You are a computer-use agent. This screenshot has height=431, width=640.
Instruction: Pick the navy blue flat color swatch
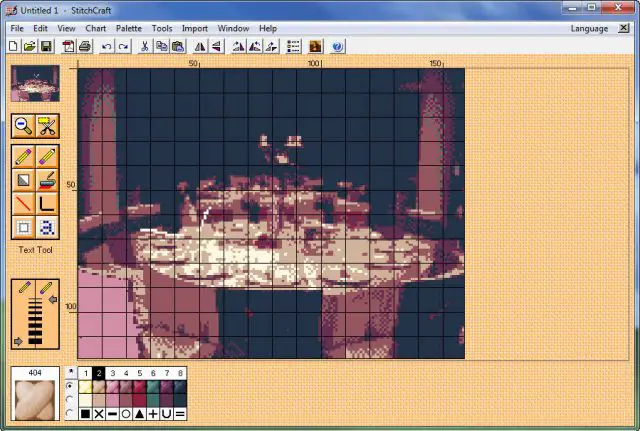pyautogui.click(x=180, y=400)
